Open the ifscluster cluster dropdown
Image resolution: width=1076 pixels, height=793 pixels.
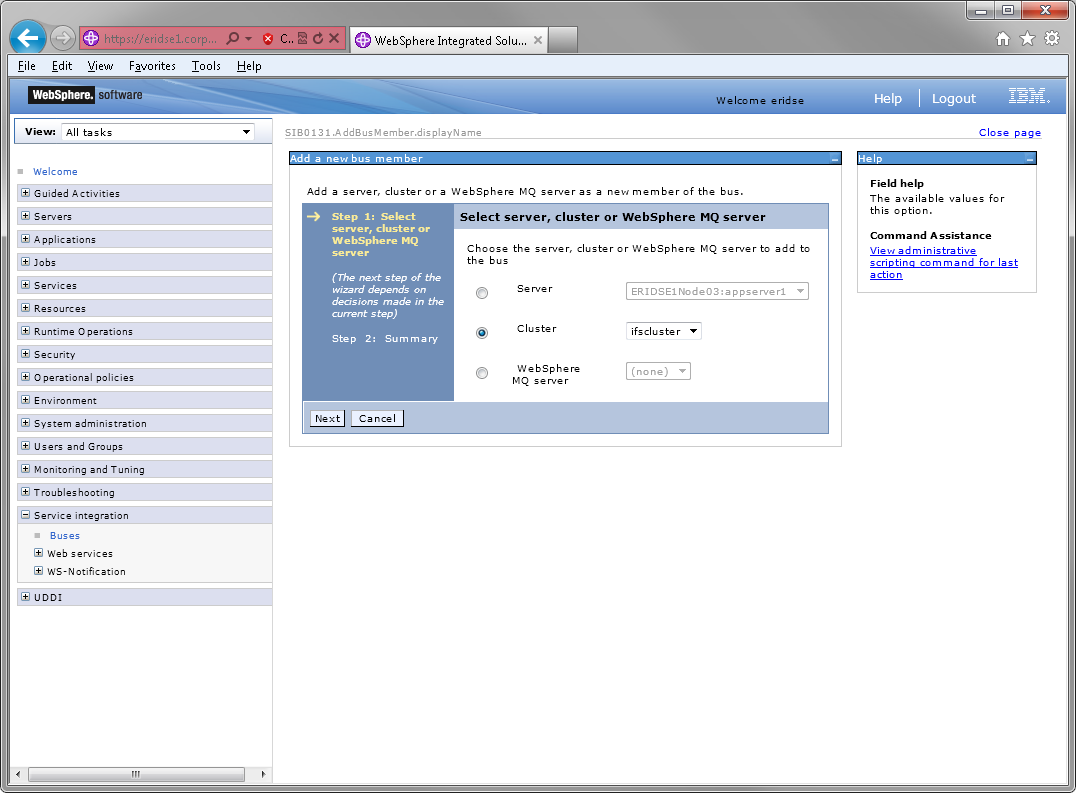664,331
